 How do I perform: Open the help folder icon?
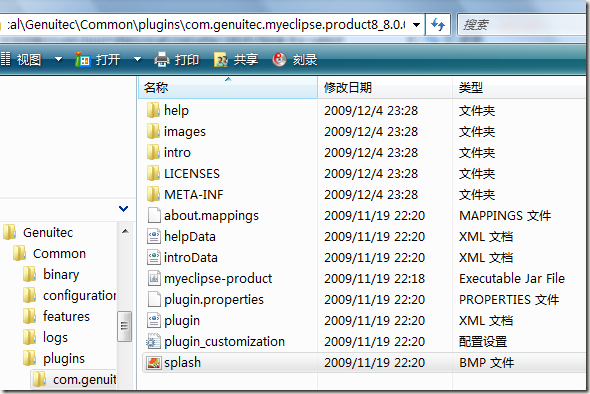click(153, 110)
